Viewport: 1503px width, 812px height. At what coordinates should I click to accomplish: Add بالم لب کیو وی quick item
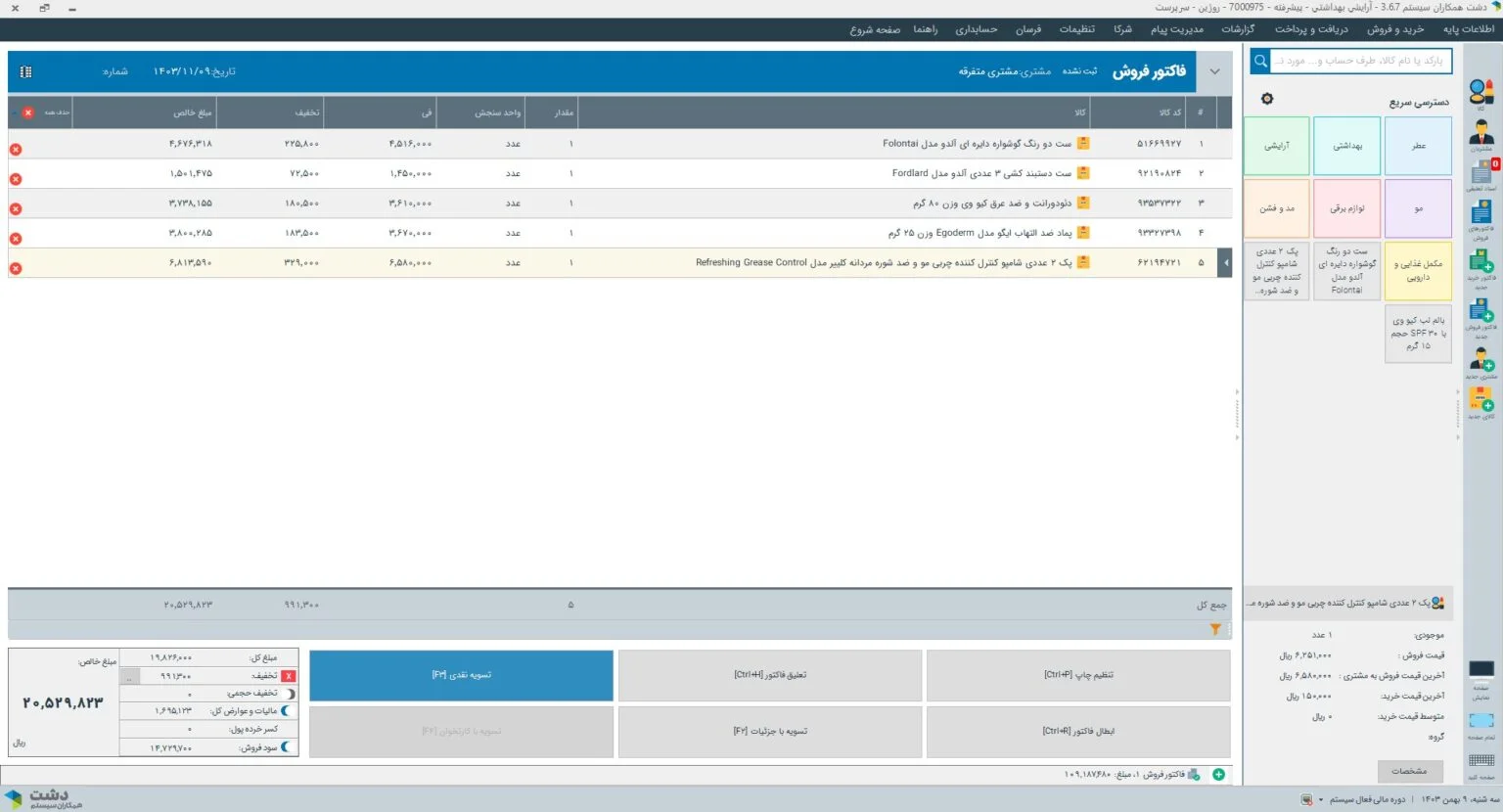pos(1418,334)
